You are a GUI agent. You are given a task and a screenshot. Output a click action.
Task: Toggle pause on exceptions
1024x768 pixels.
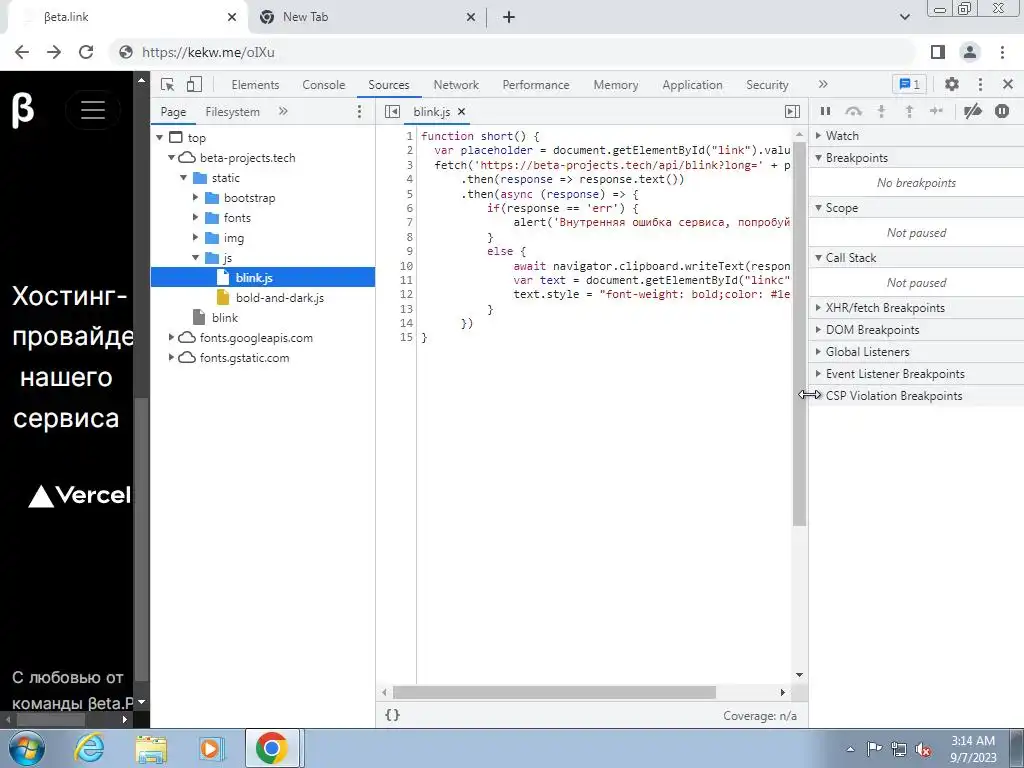pos(1002,112)
